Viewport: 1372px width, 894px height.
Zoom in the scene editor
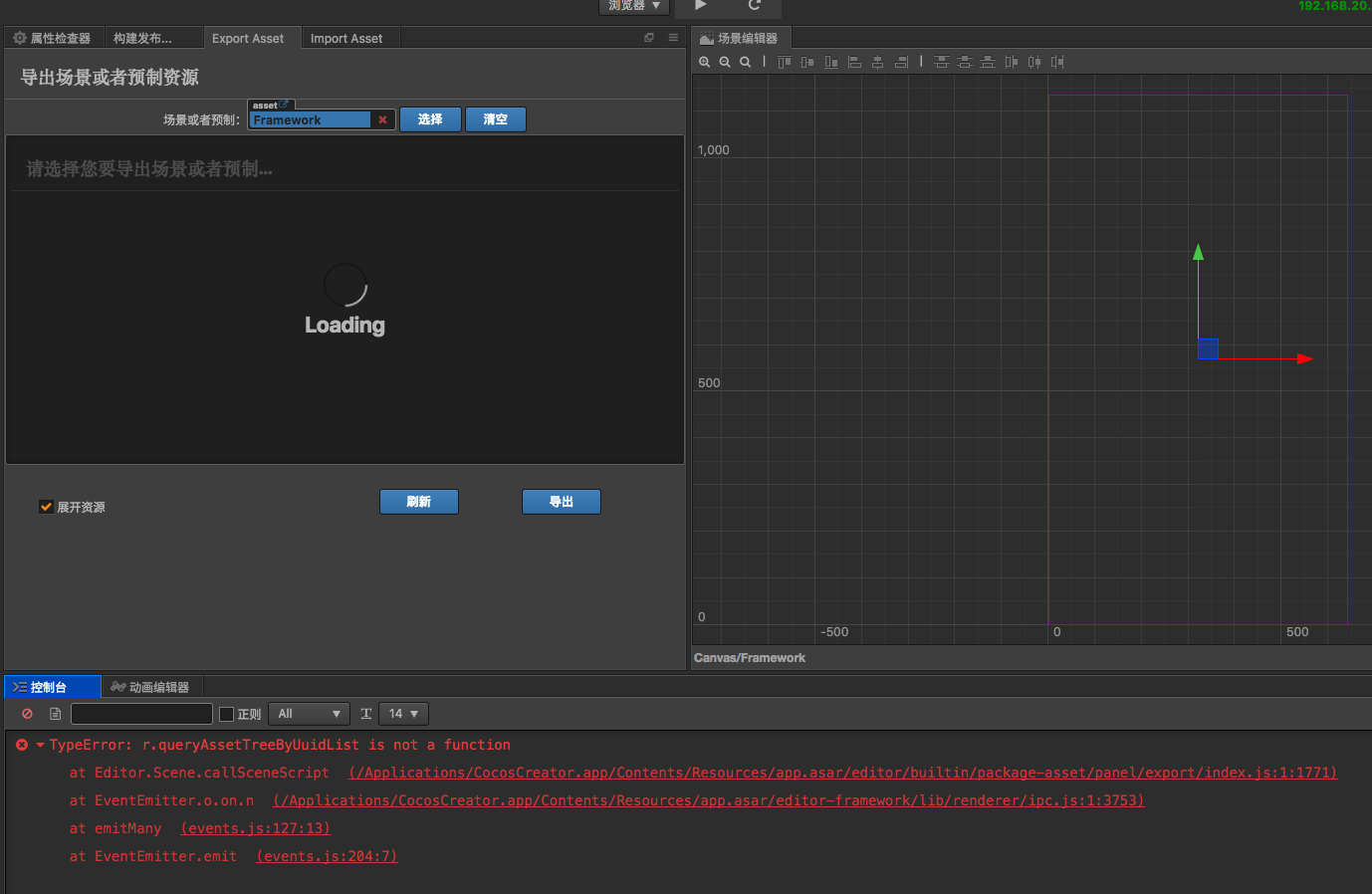pyautogui.click(x=705, y=62)
